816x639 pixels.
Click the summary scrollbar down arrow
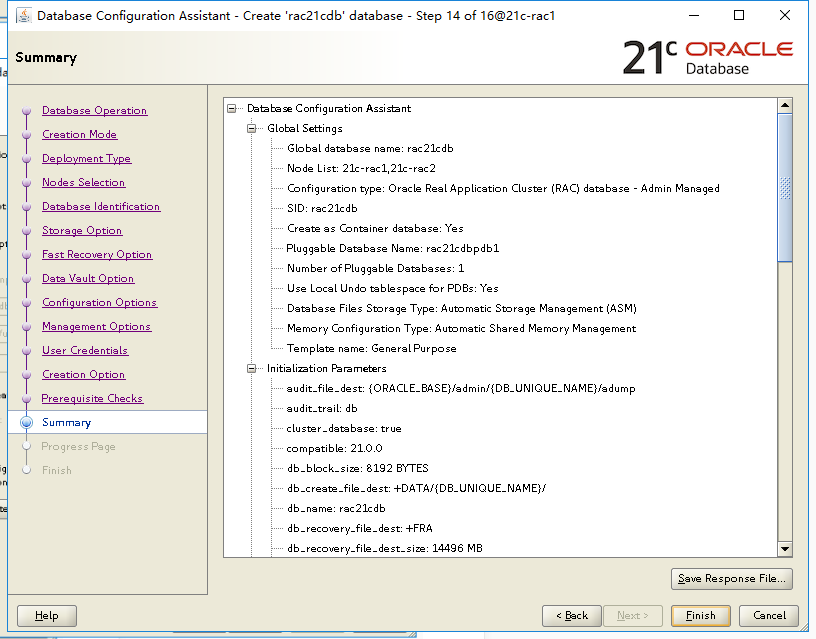click(785, 548)
